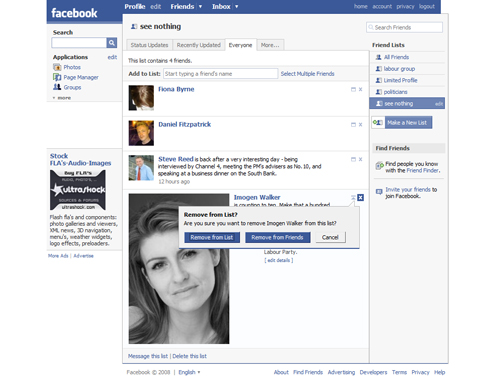Switch to the Recently Updated tab
This screenshot has height=379, width=500.
198,45
